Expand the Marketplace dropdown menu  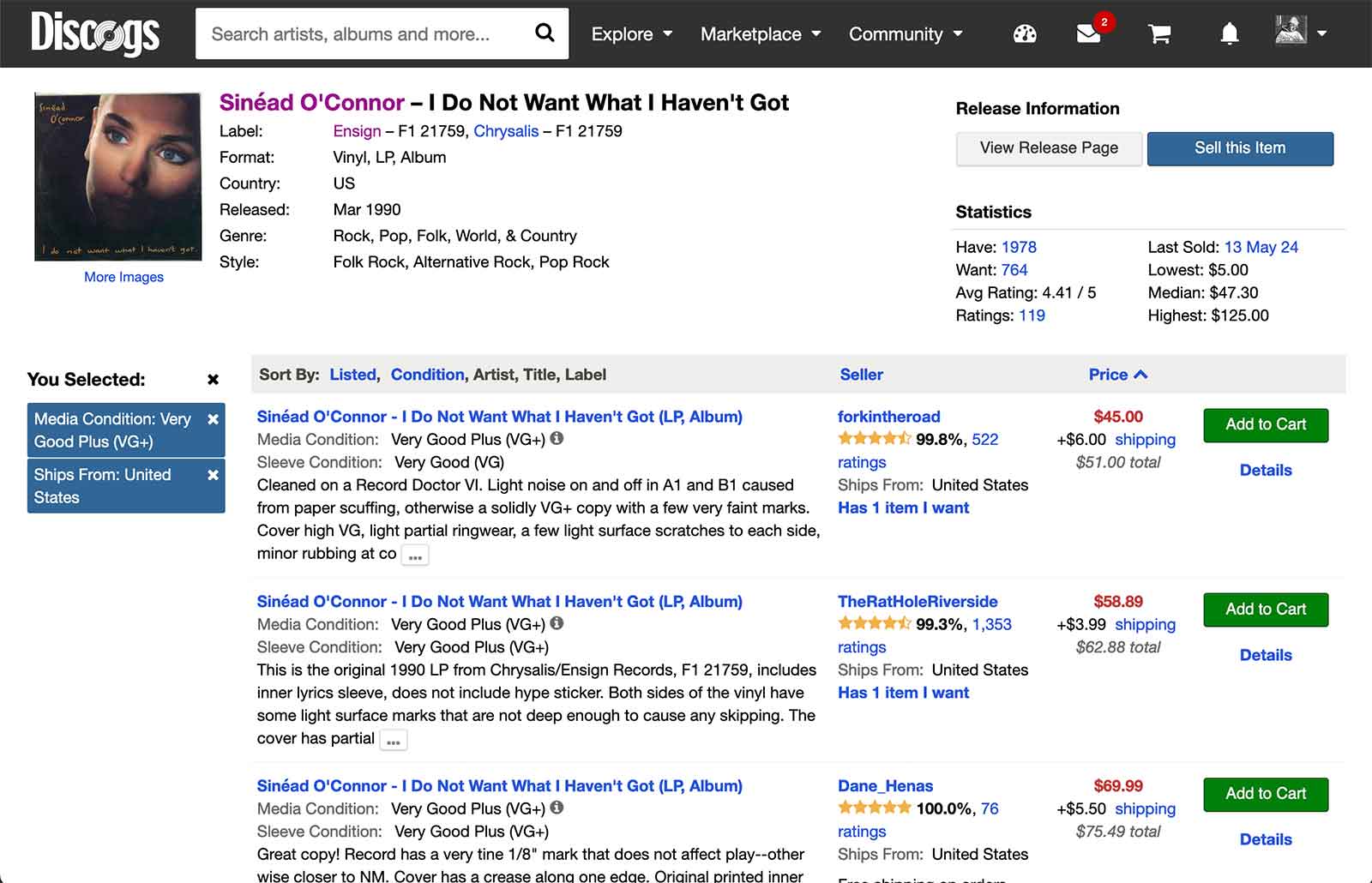761,34
